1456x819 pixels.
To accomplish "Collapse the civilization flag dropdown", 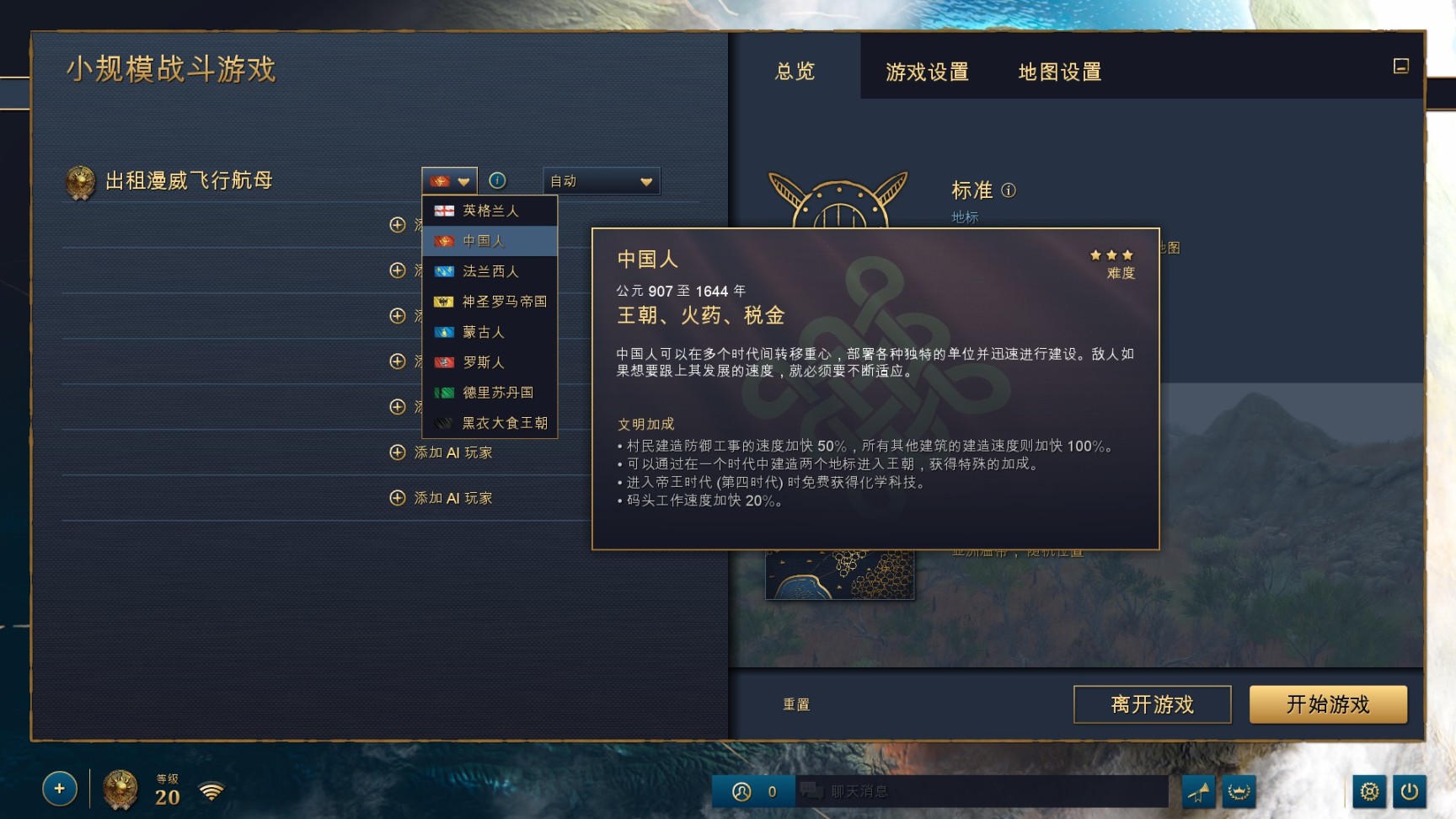I will 450,181.
